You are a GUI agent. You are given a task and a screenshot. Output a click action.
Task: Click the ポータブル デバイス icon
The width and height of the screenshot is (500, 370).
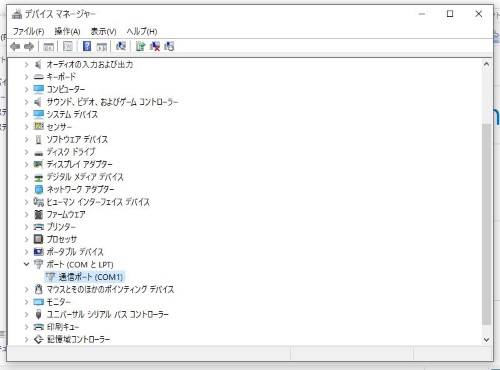coord(38,252)
